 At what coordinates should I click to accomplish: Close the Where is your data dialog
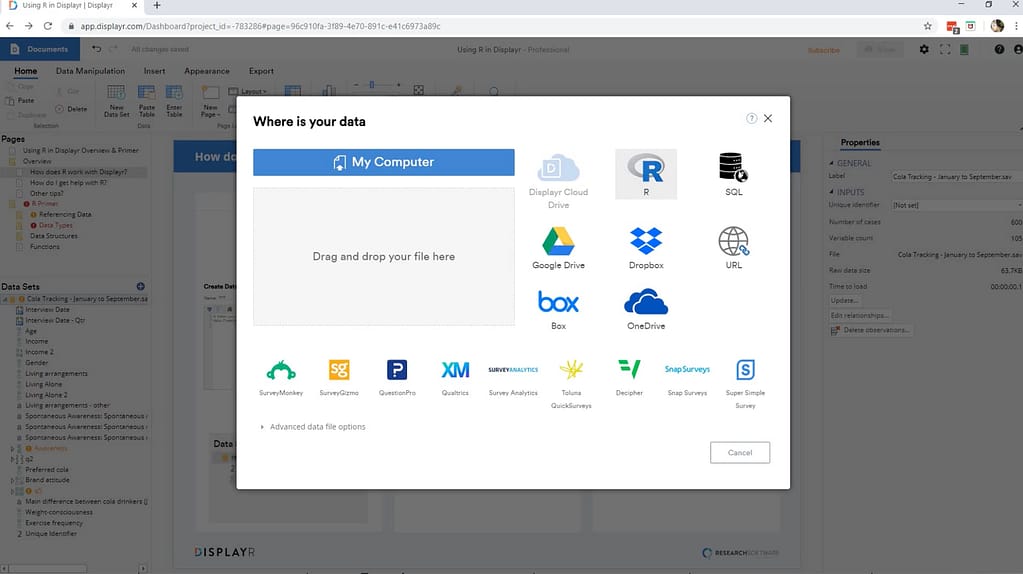tap(768, 118)
